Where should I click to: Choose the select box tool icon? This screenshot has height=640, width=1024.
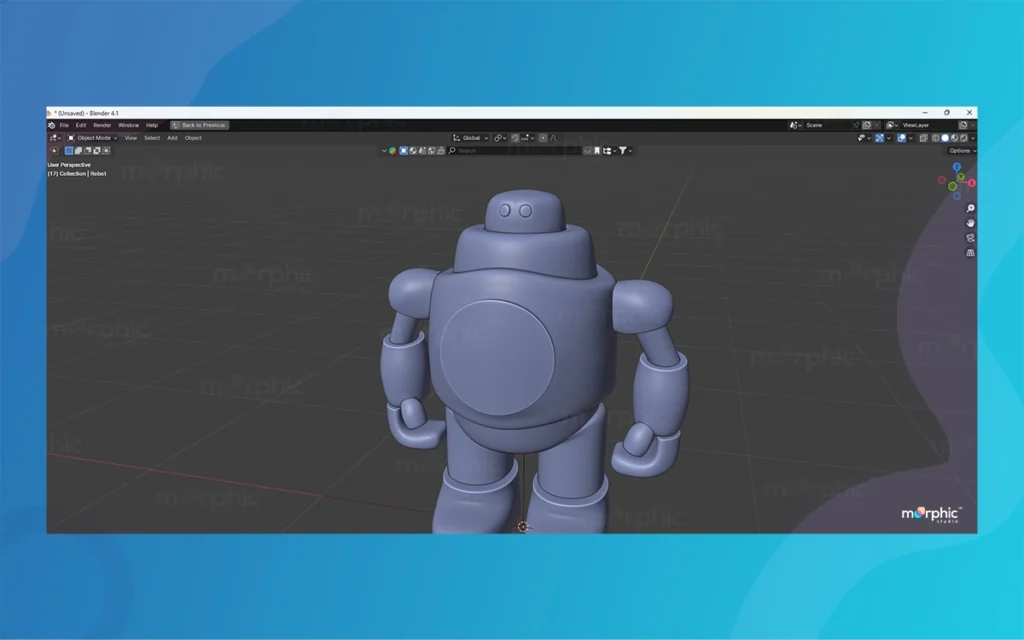[x=54, y=151]
